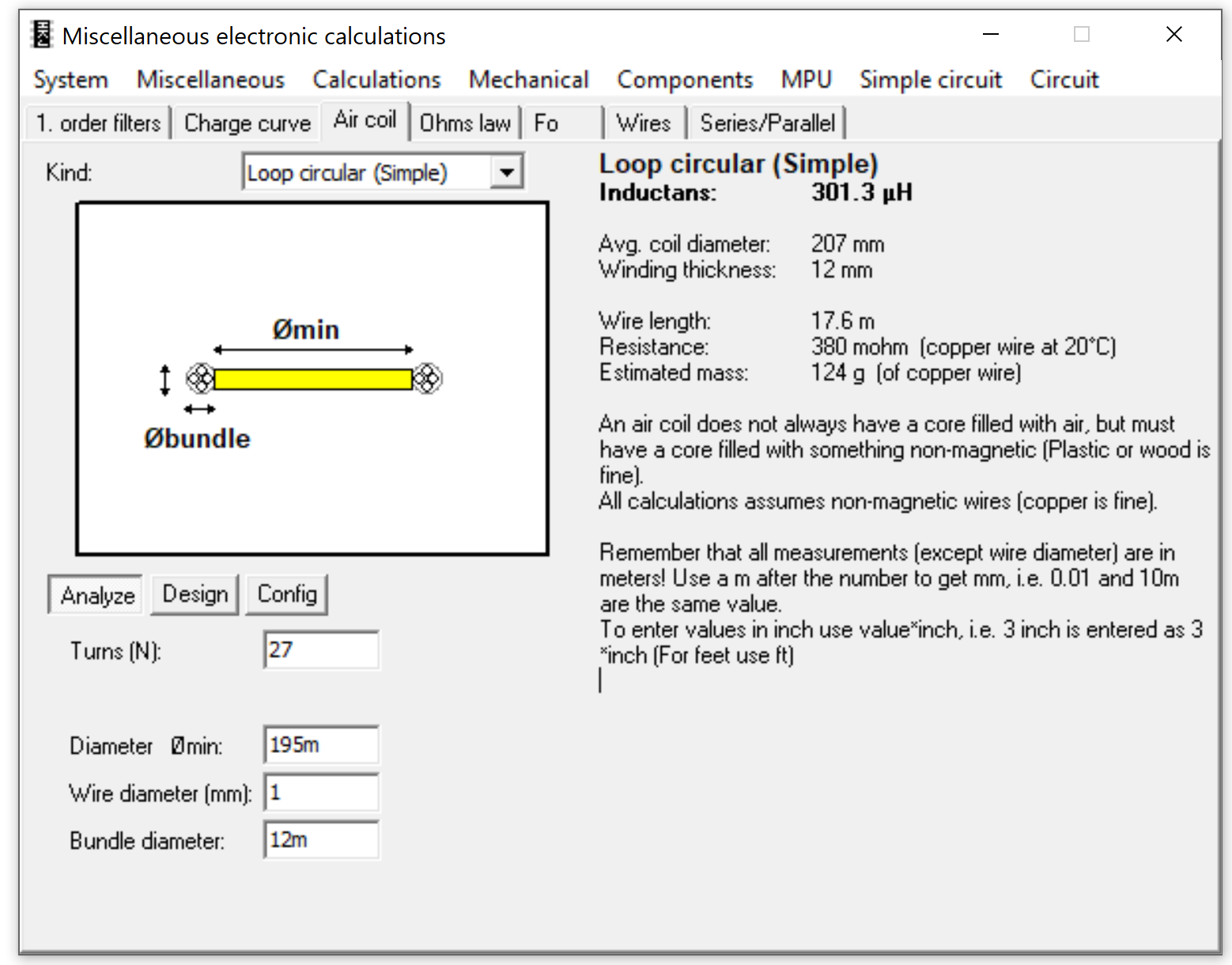Screen dimensions: 1232x965
Task: Open the Circuit menu
Action: (x=1064, y=80)
